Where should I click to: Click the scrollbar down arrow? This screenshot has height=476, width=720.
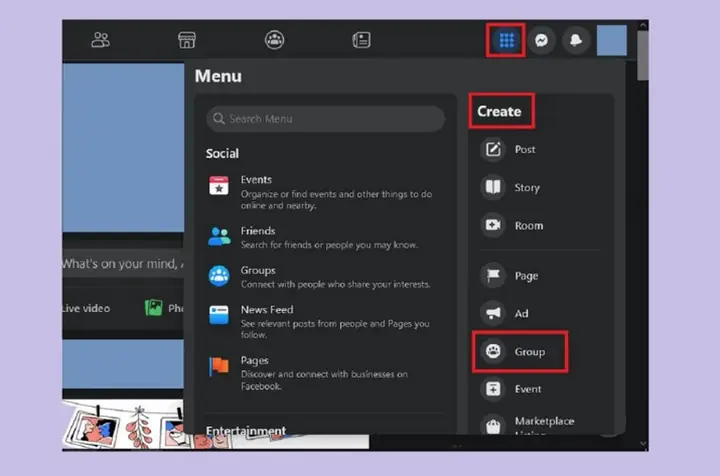(643, 444)
